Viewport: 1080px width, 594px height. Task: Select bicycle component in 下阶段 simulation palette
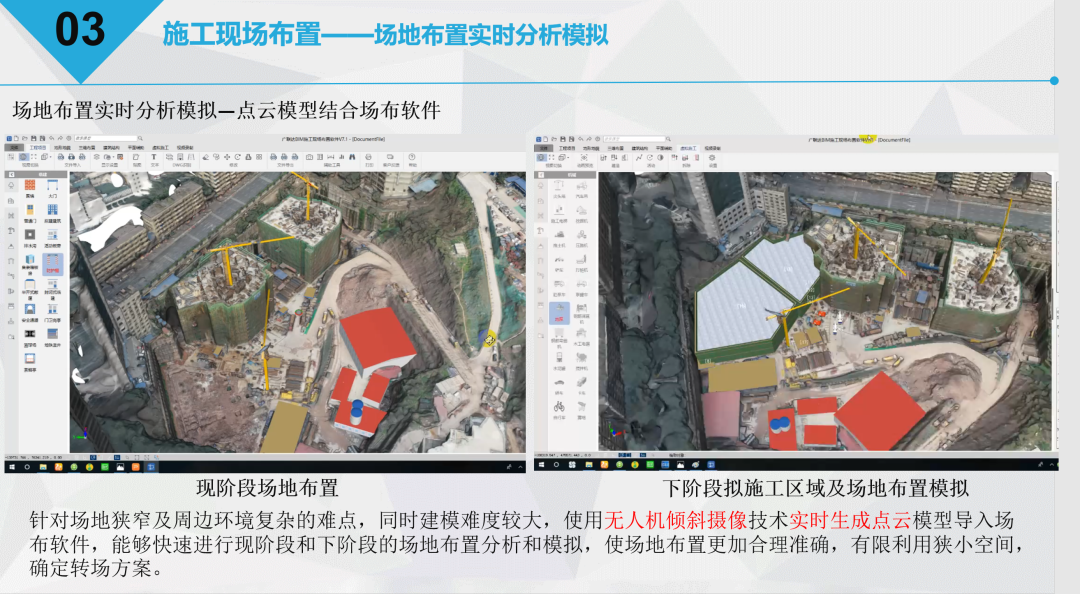click(559, 409)
